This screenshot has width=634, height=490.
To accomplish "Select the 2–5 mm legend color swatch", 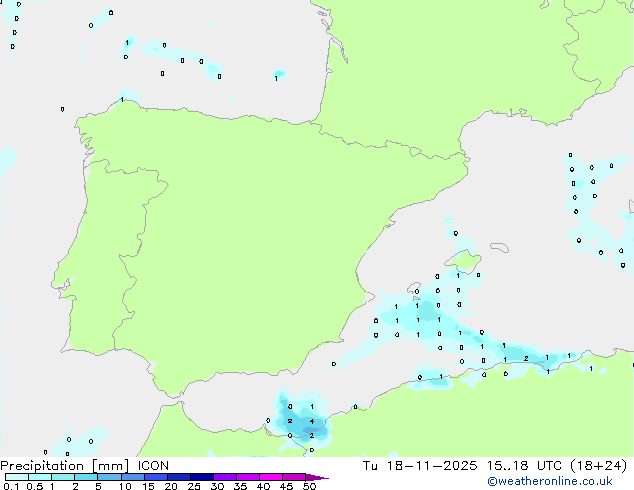I will pos(86,477).
